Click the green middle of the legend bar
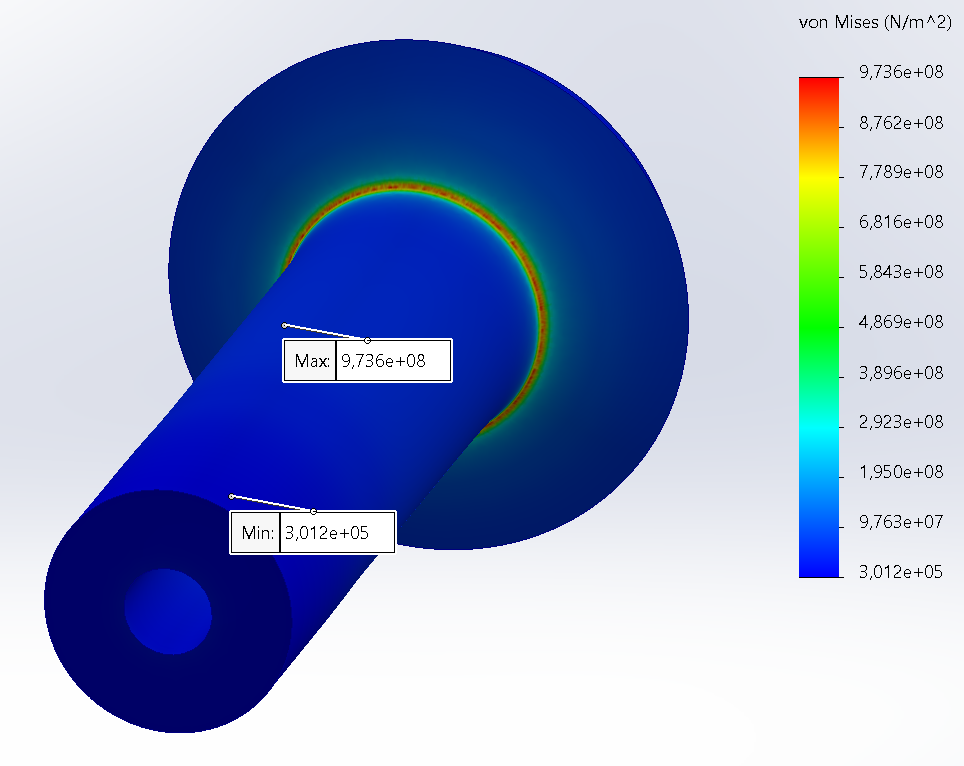Screen dimensions: 964x766 pyautogui.click(x=819, y=322)
